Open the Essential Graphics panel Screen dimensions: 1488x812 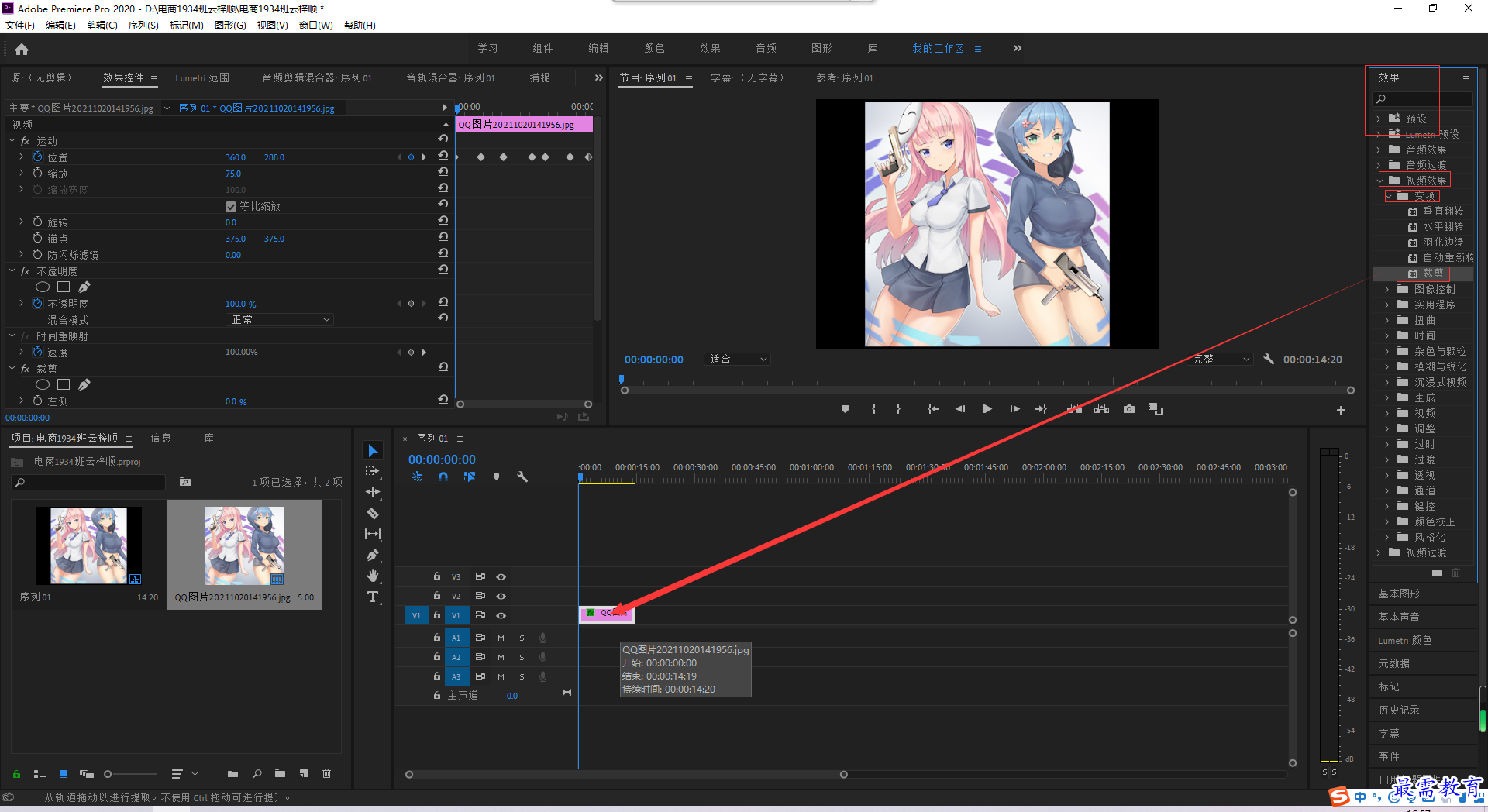click(x=1399, y=594)
